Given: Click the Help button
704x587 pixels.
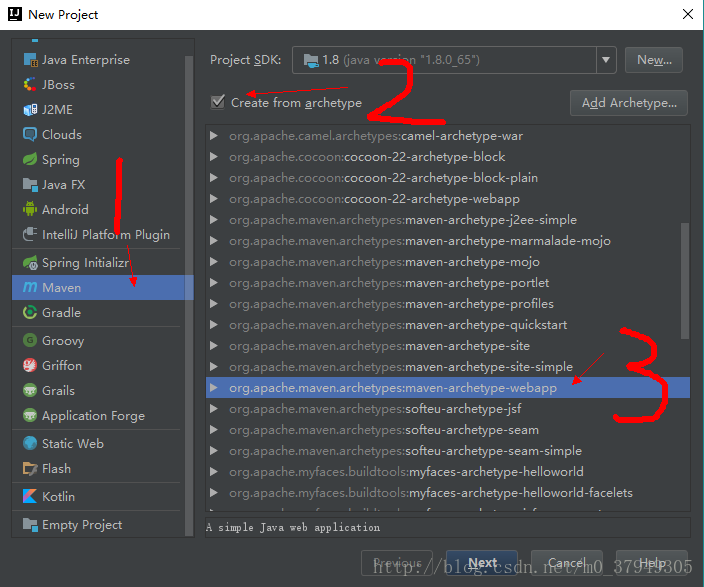Looking at the screenshot, I should point(651,563).
